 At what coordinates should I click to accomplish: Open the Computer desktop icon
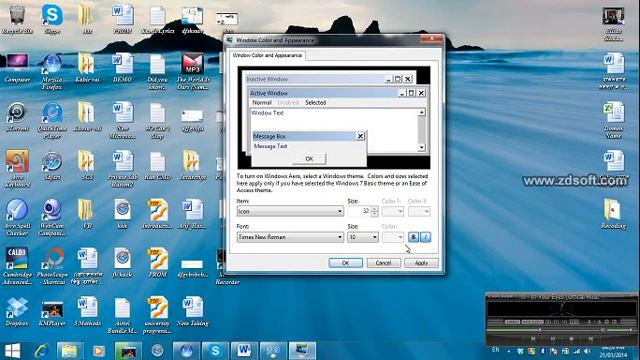pos(17,67)
